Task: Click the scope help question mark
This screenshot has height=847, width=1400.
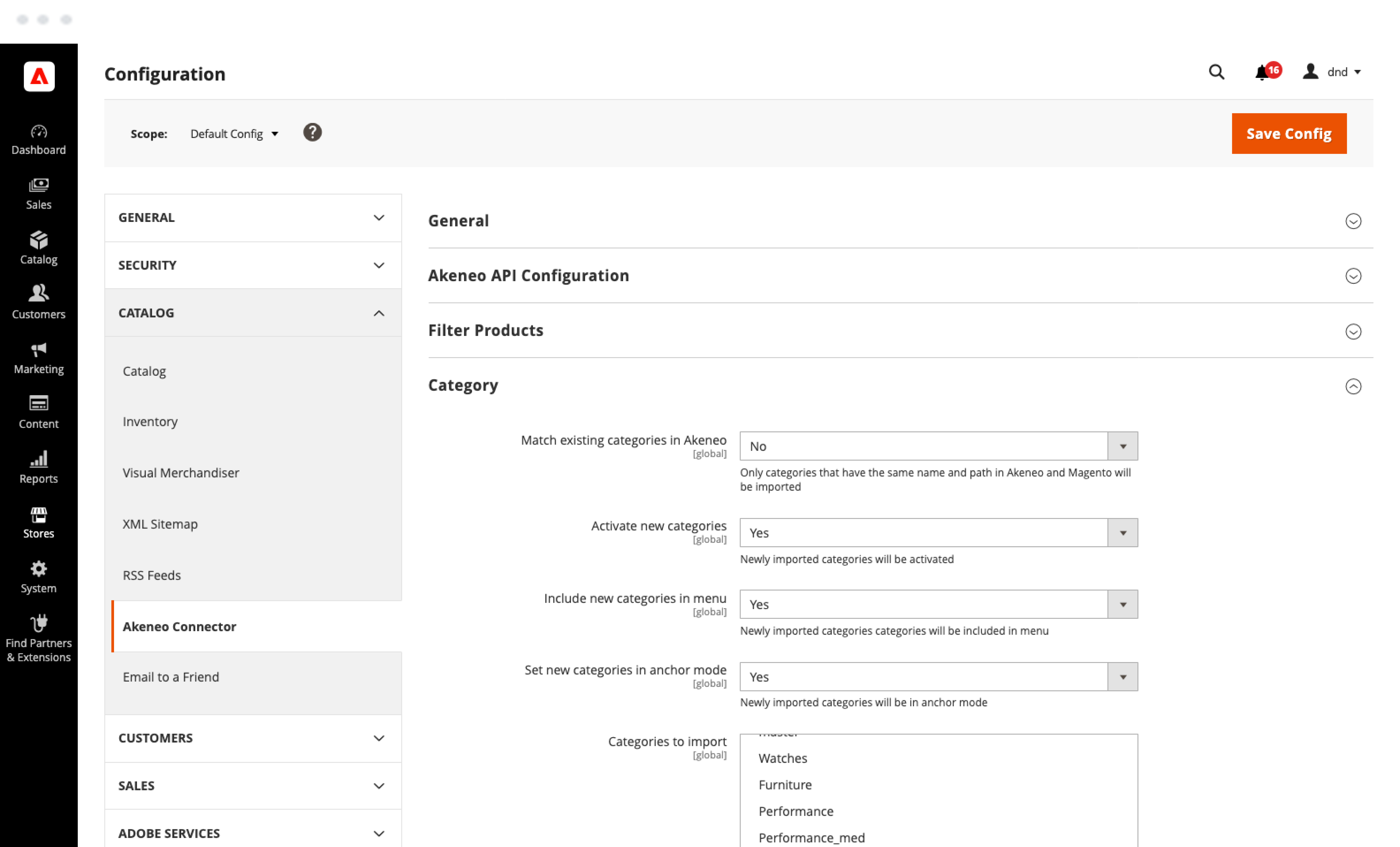Action: pyautogui.click(x=312, y=132)
